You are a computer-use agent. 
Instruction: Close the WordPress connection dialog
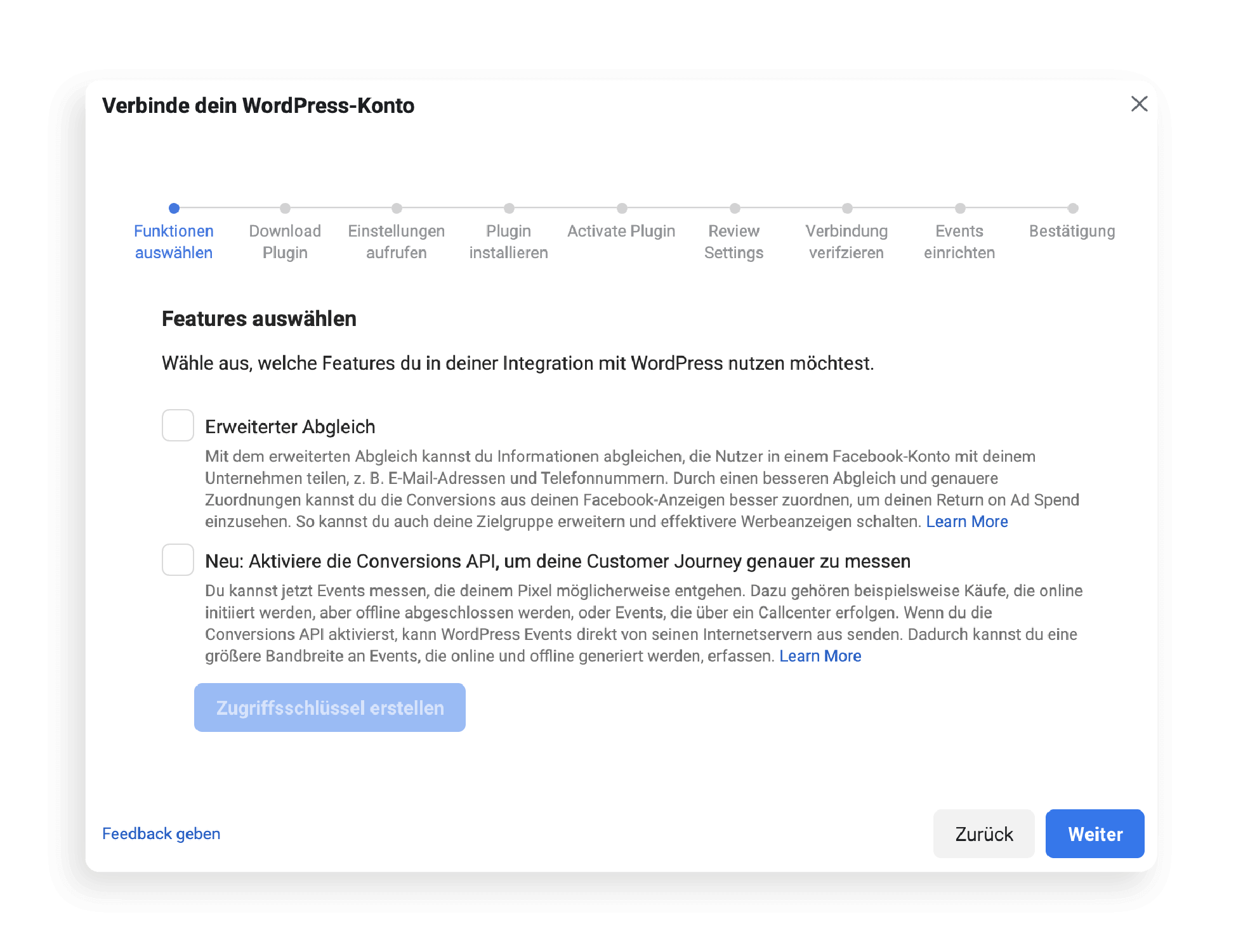click(x=1139, y=104)
